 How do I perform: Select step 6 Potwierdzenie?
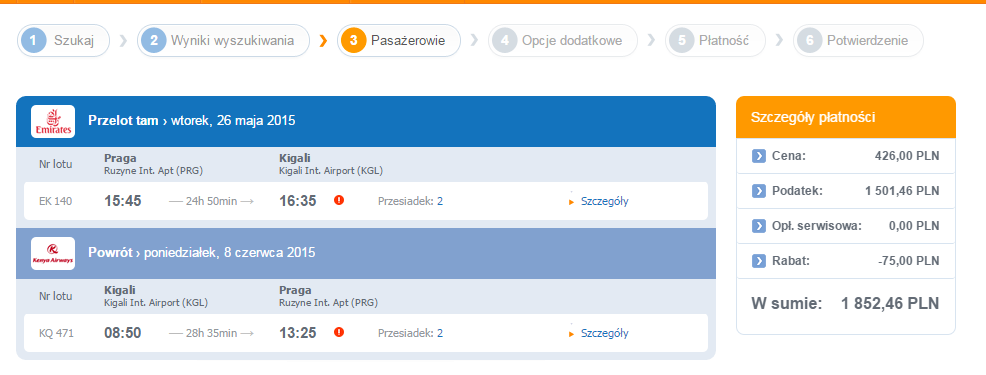(x=858, y=41)
